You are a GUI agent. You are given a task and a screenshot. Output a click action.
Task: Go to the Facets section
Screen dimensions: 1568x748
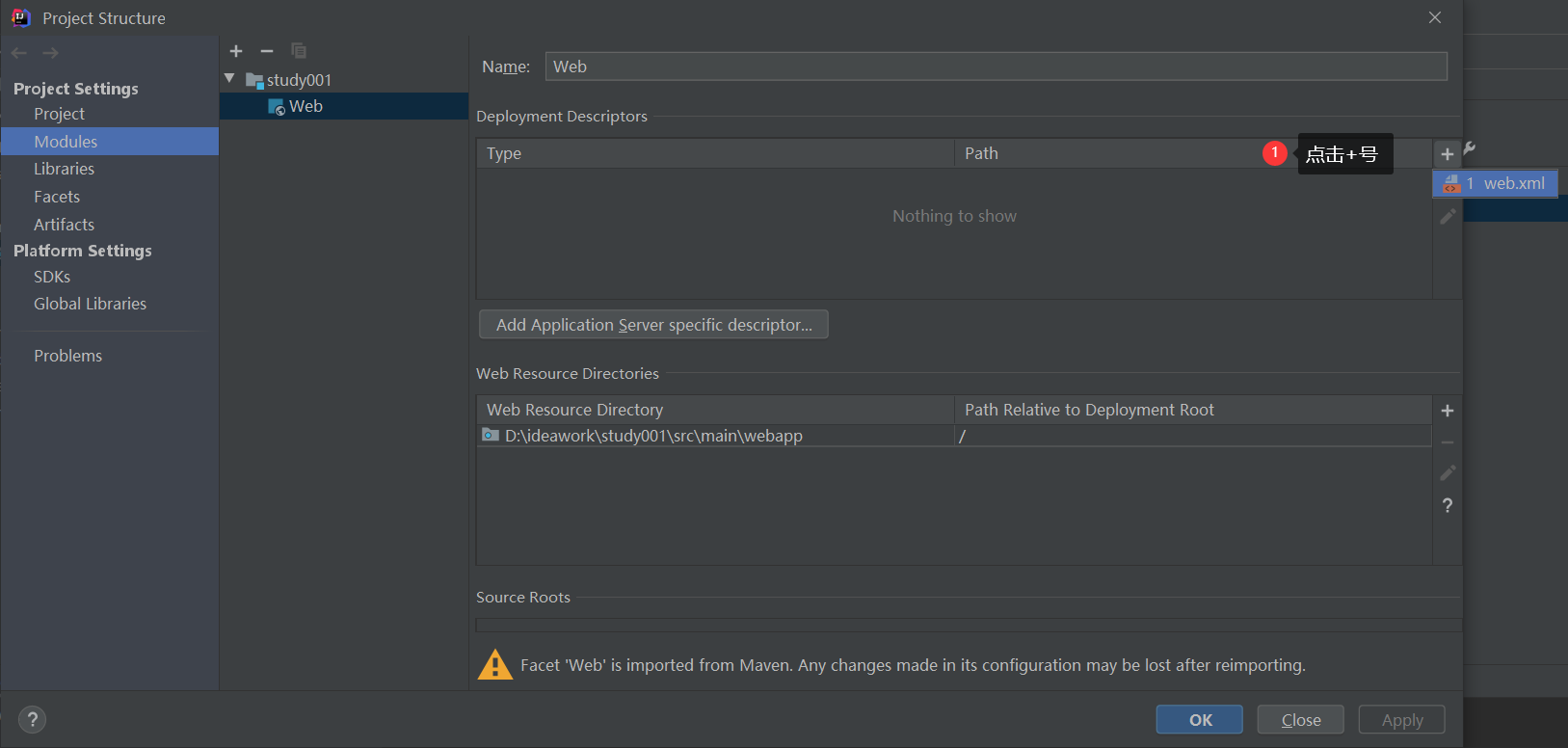(57, 197)
